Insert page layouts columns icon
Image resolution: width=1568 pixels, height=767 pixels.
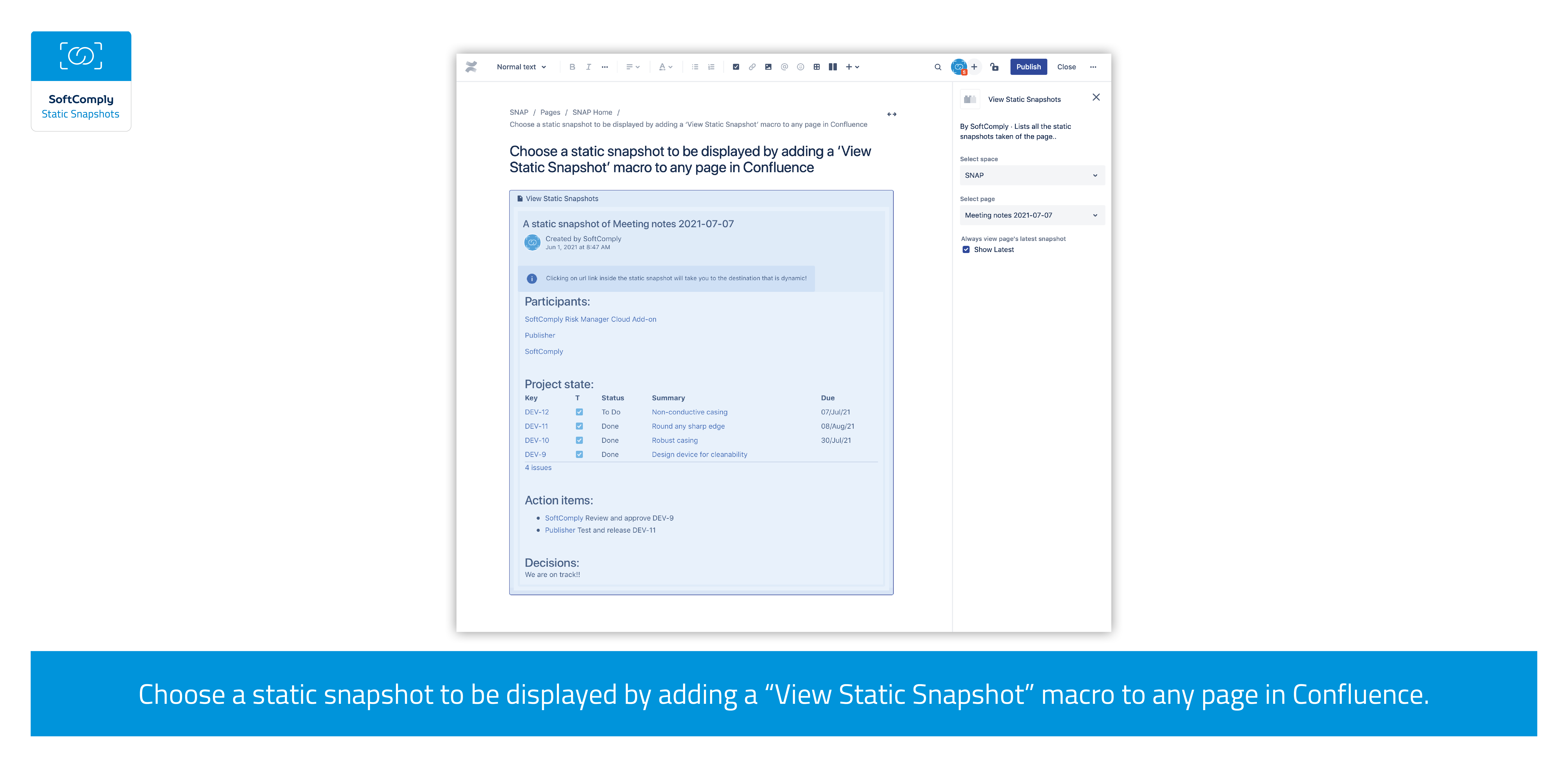coord(833,67)
